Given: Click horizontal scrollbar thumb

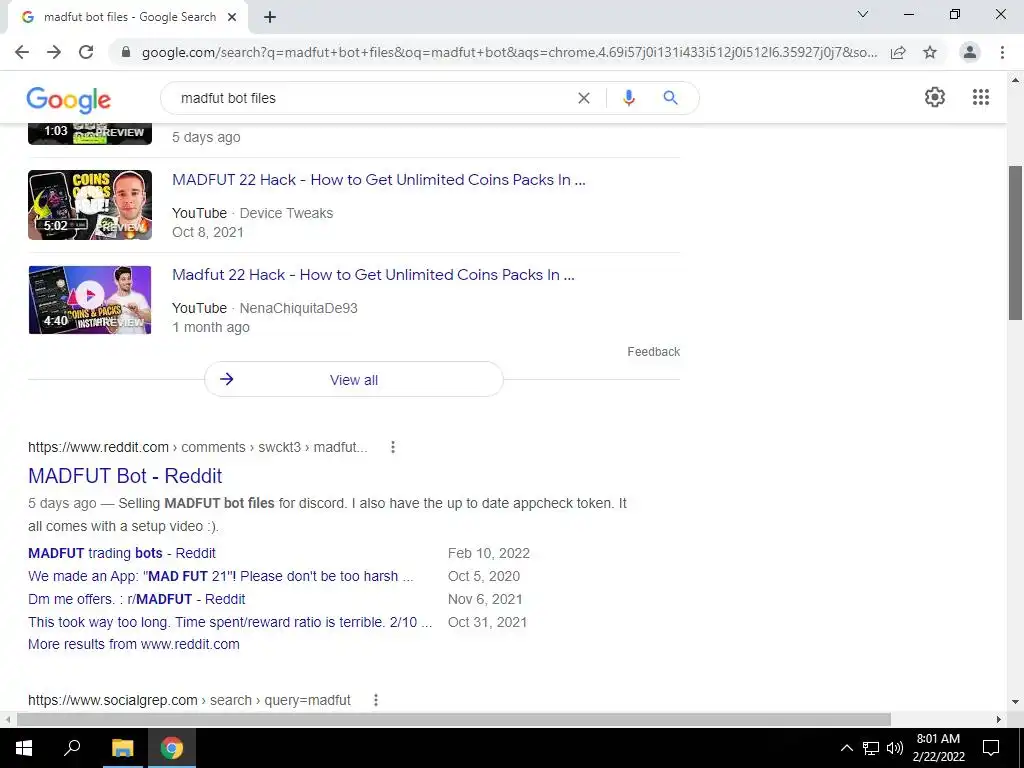Looking at the screenshot, I should 454,720.
